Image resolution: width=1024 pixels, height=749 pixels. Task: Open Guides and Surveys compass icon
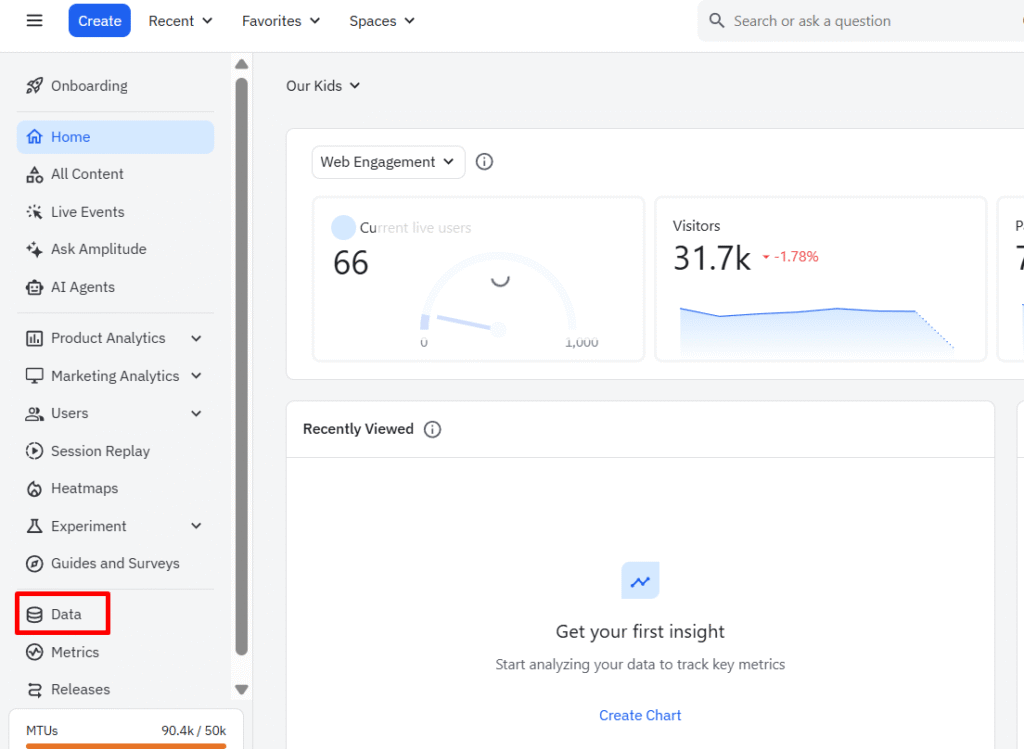34,564
